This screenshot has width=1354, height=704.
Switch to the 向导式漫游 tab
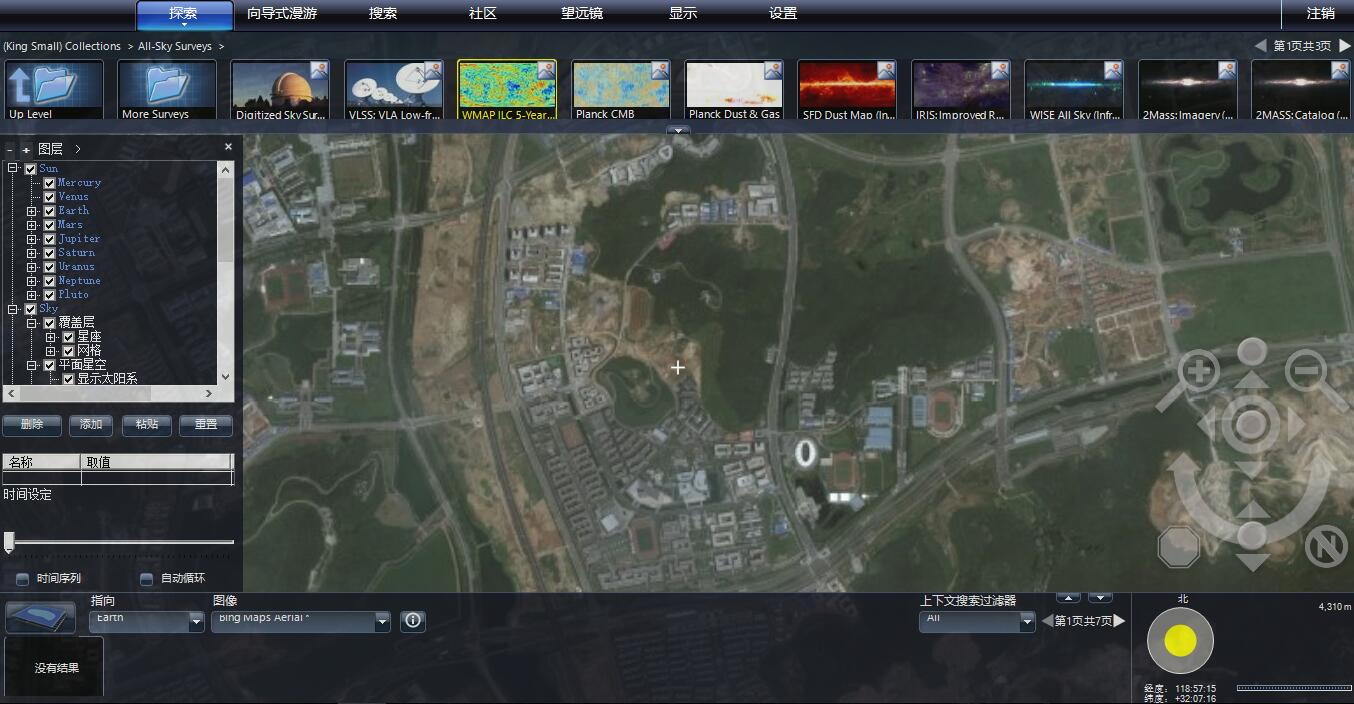[x=282, y=14]
